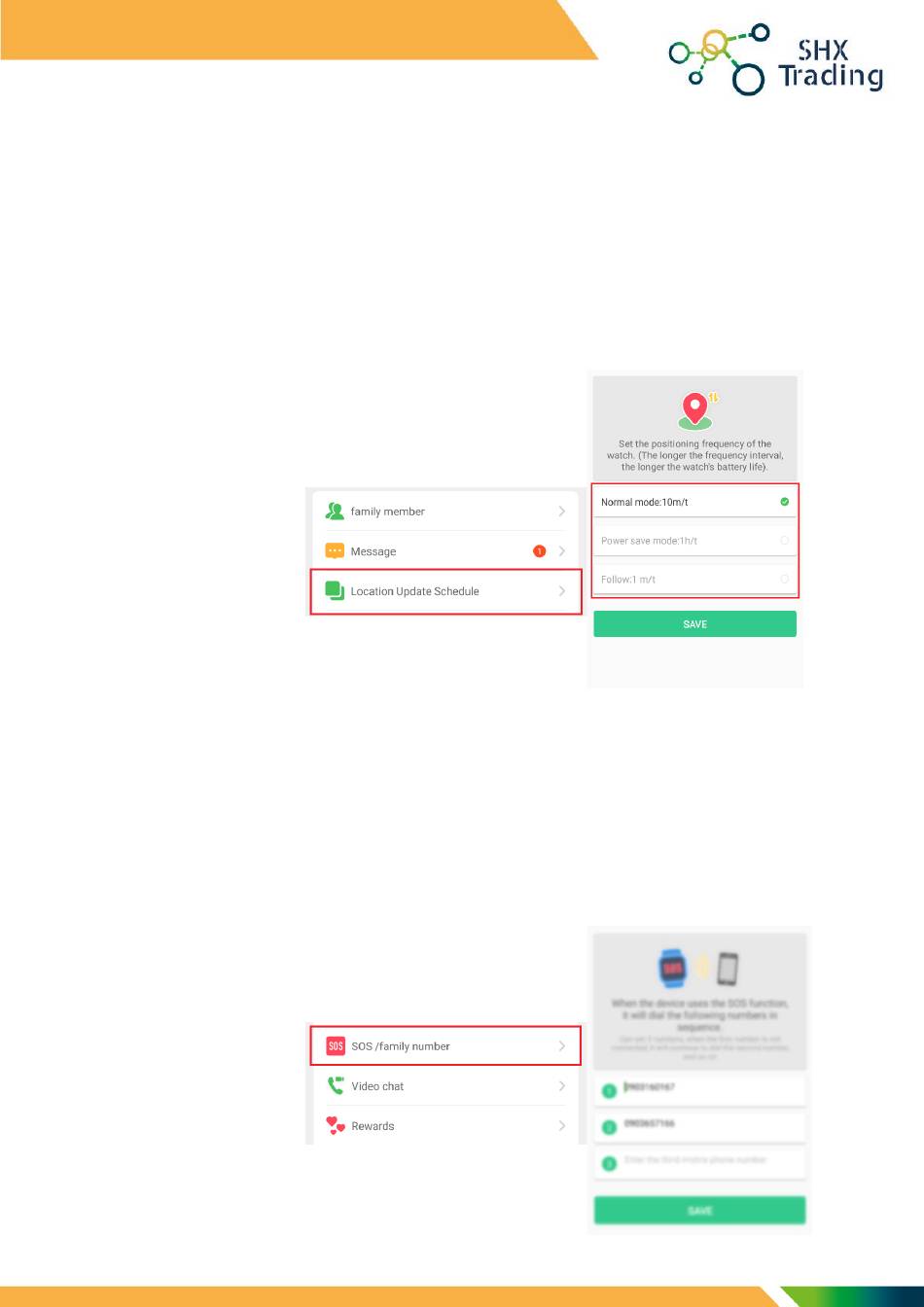Click the green Video chat phone icon
The image size is (924, 1307).
tap(336, 1086)
